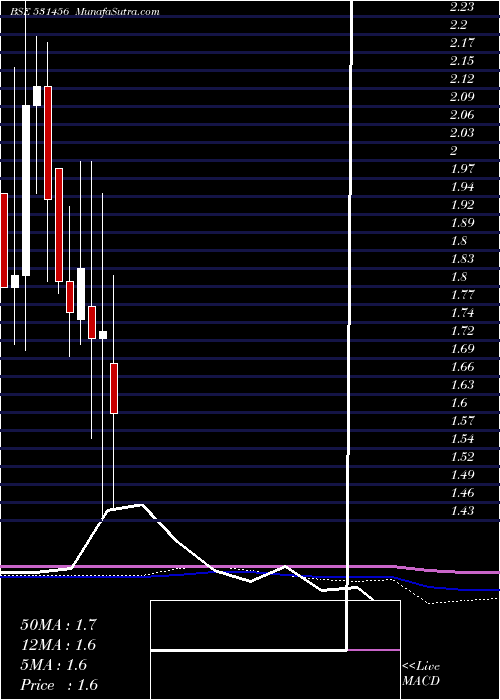Select the 2.17 price axis label

click(x=462, y=43)
